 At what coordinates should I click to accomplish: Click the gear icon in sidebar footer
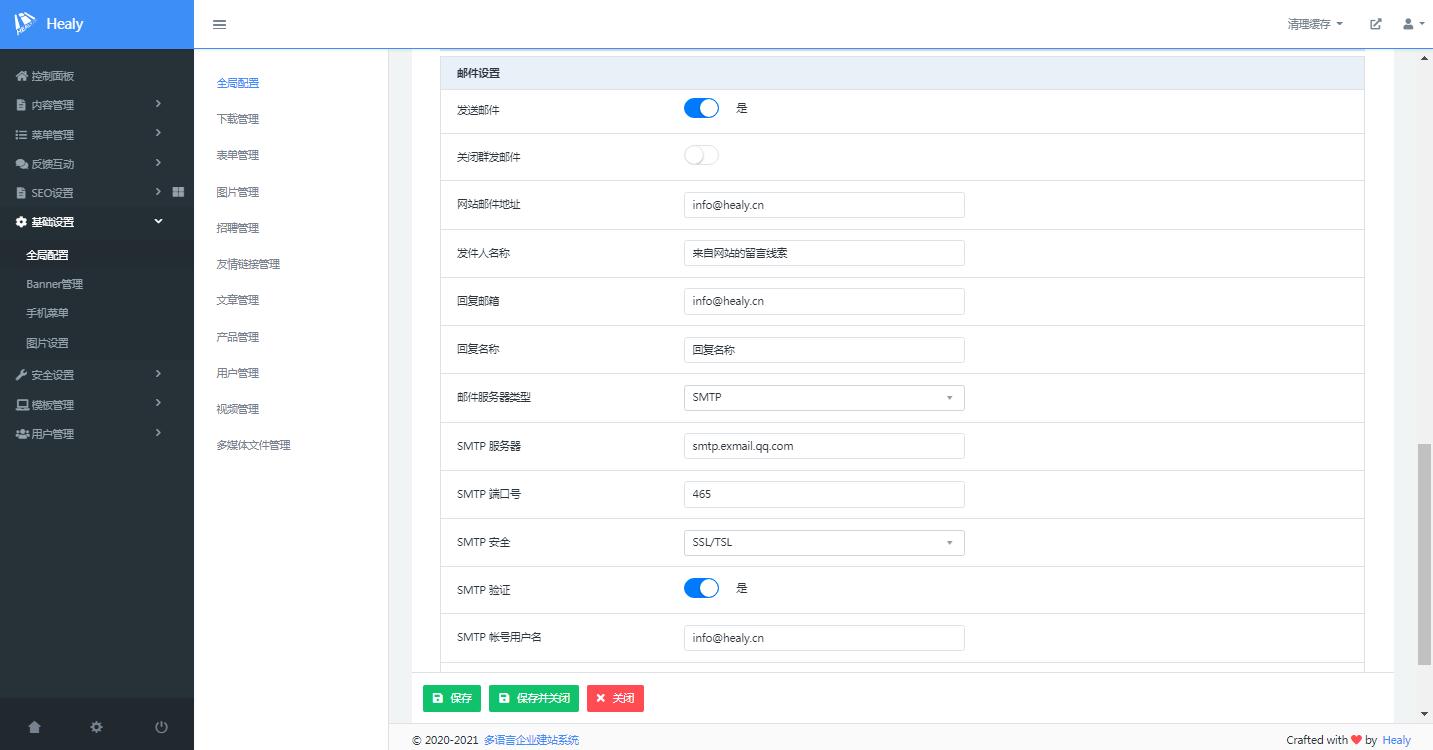[x=96, y=727]
